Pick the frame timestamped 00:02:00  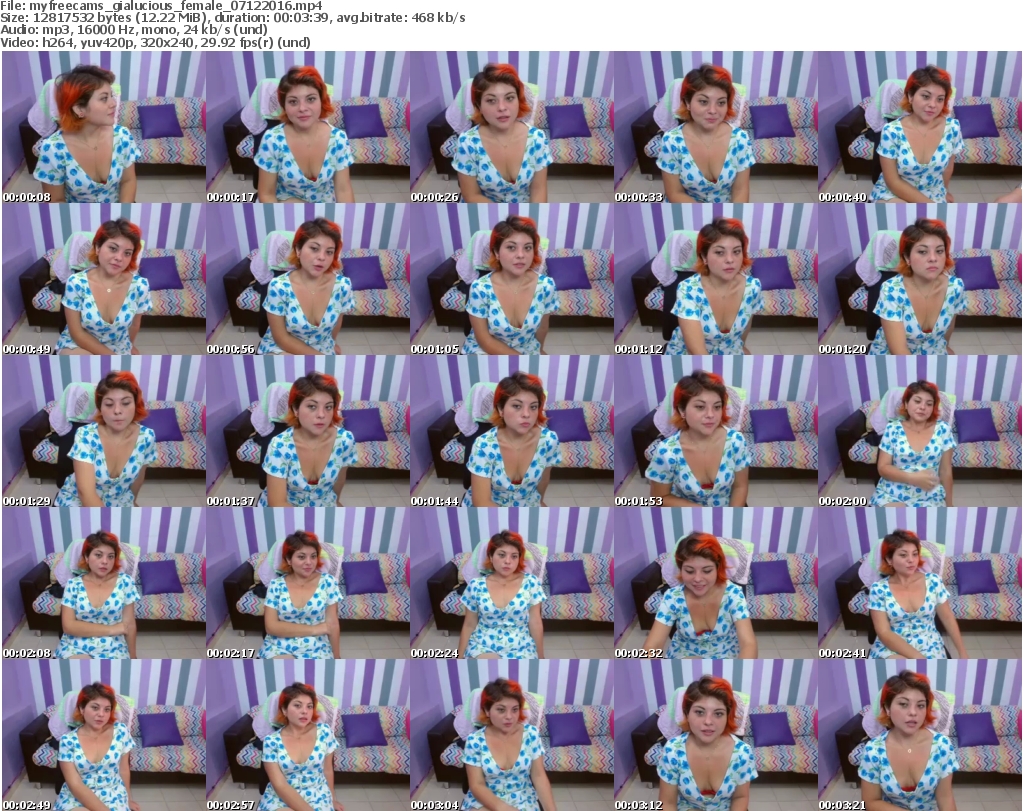click(920, 432)
